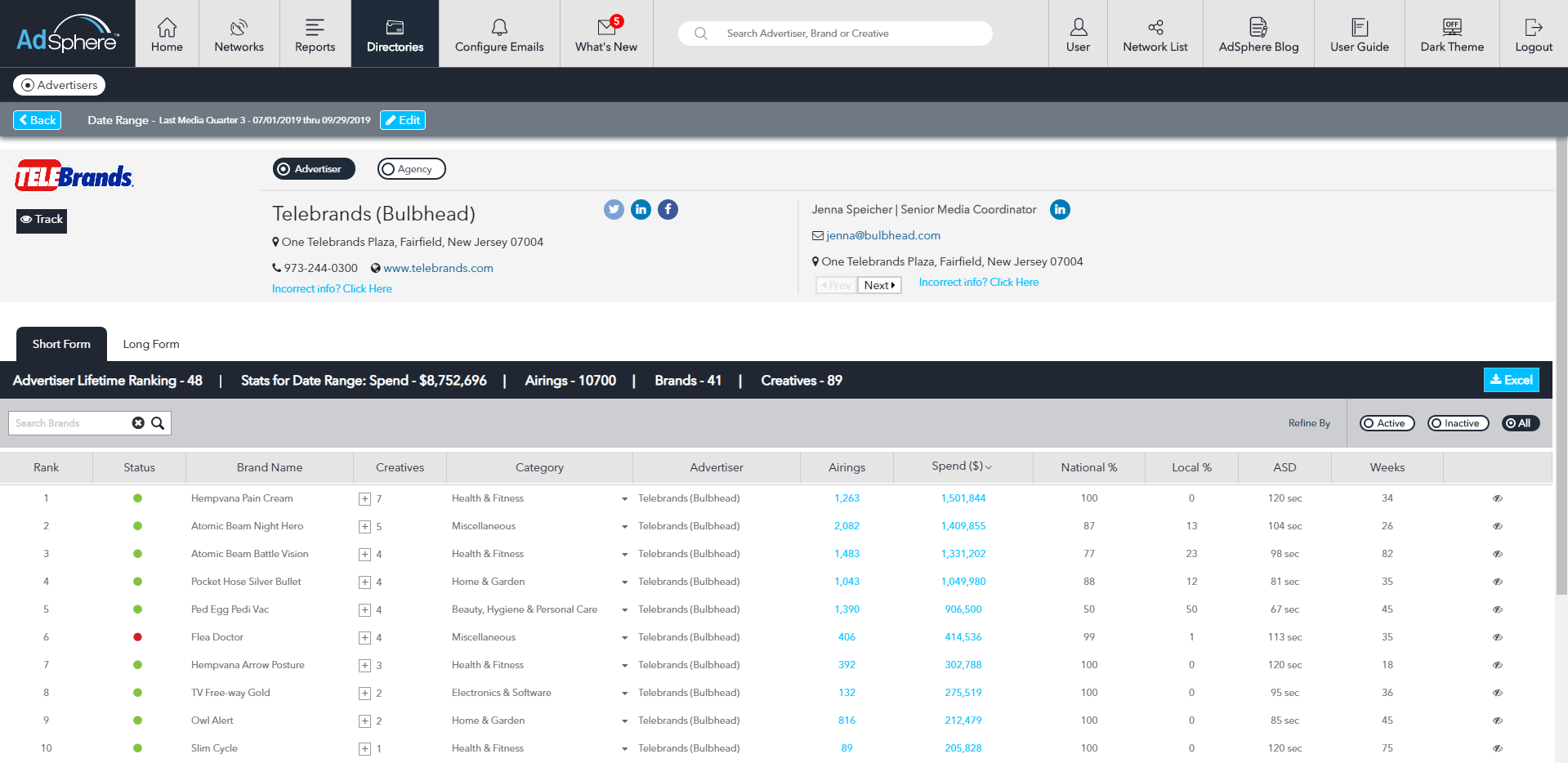Open the Reports menu icon
The height and width of the screenshot is (763, 1568).
click(x=315, y=27)
